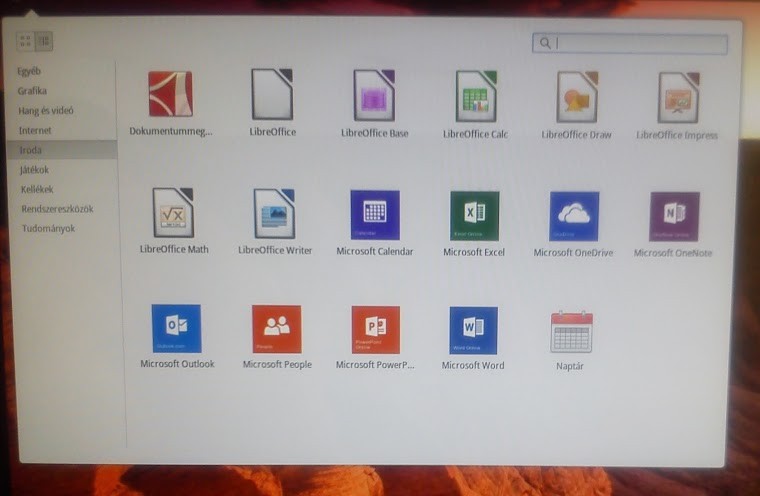Click the 'LibreOffice Writer' label text
This screenshot has width=760, height=496.
click(x=275, y=250)
